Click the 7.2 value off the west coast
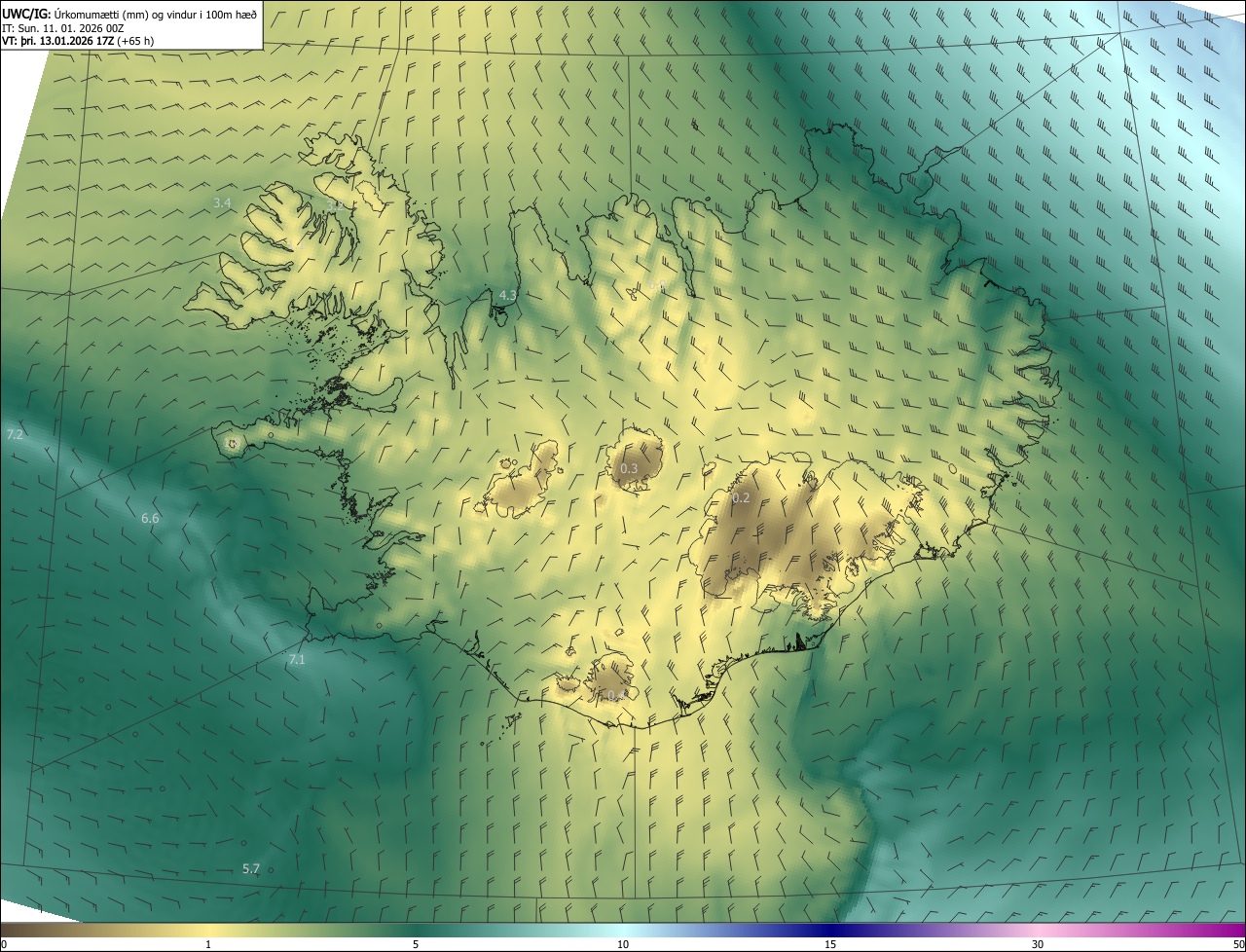 [15, 434]
